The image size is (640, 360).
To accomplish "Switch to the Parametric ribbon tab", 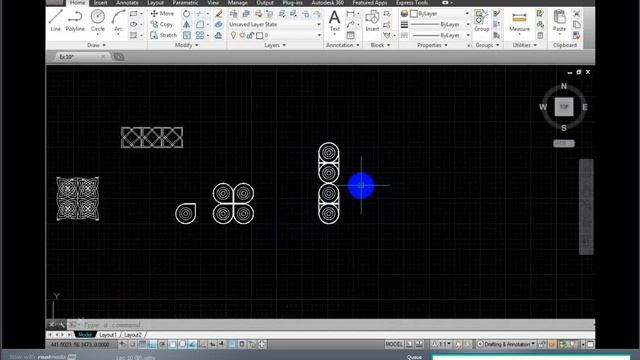I will tap(185, 3).
